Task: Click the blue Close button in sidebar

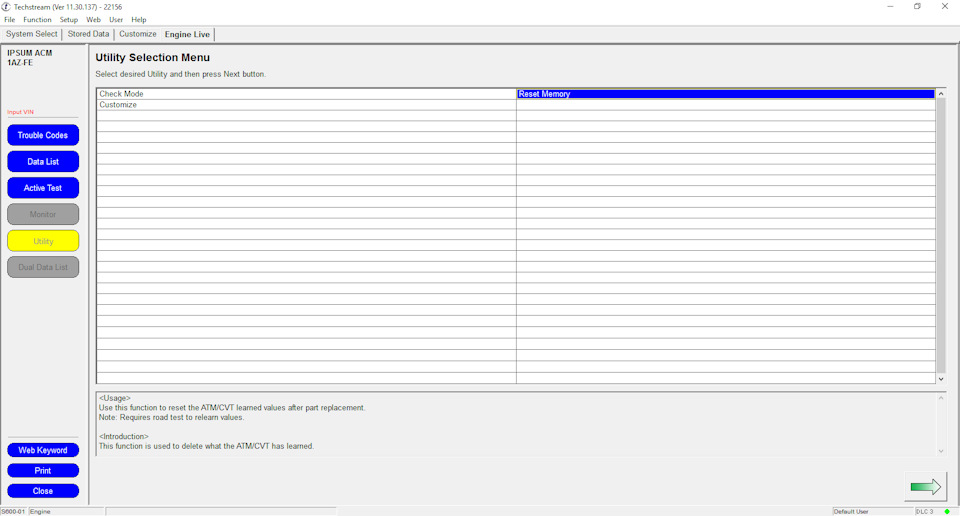Action: (x=43, y=491)
